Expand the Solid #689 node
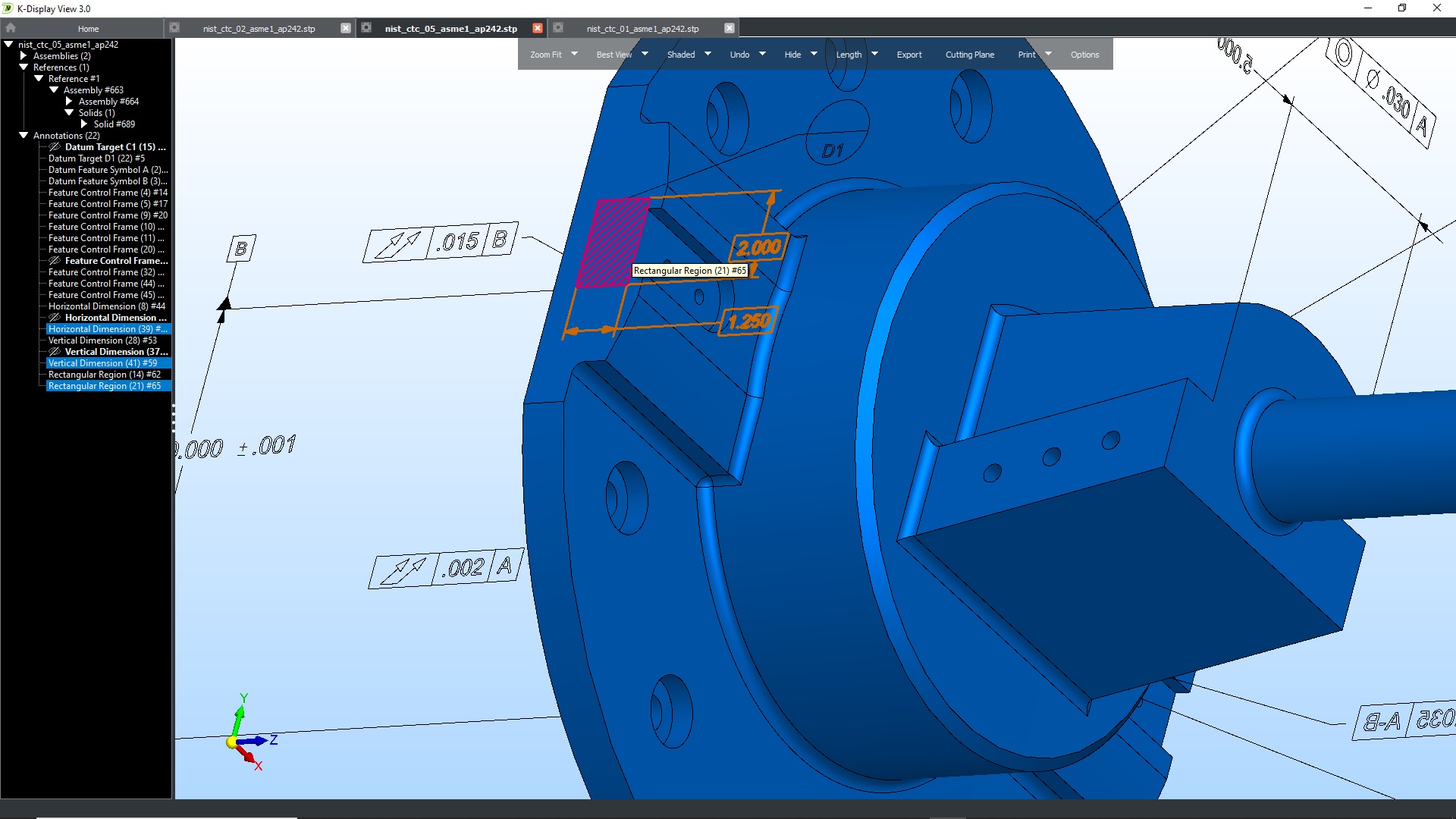This screenshot has width=1456, height=819. [84, 124]
